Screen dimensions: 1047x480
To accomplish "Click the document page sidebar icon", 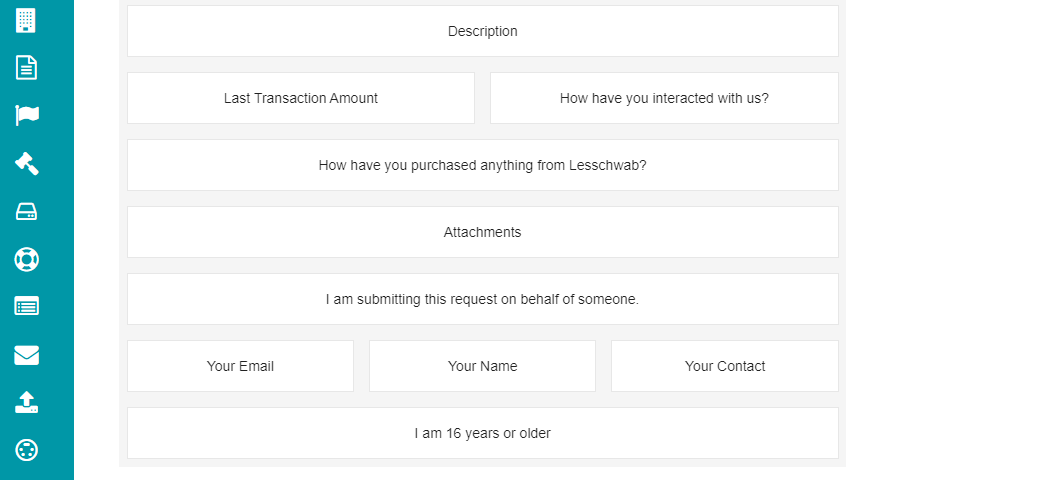I will point(26,67).
